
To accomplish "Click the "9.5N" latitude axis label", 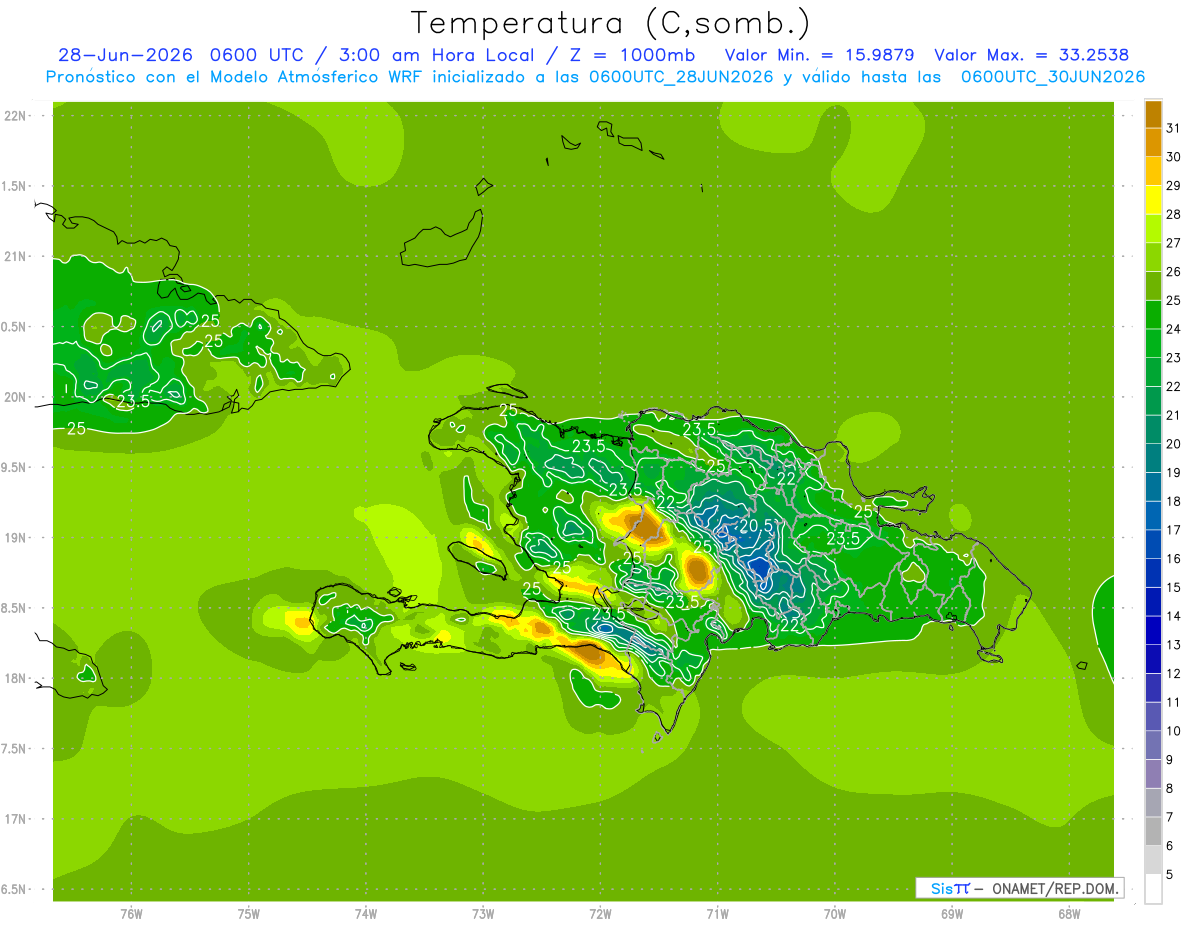I will (x=15, y=467).
